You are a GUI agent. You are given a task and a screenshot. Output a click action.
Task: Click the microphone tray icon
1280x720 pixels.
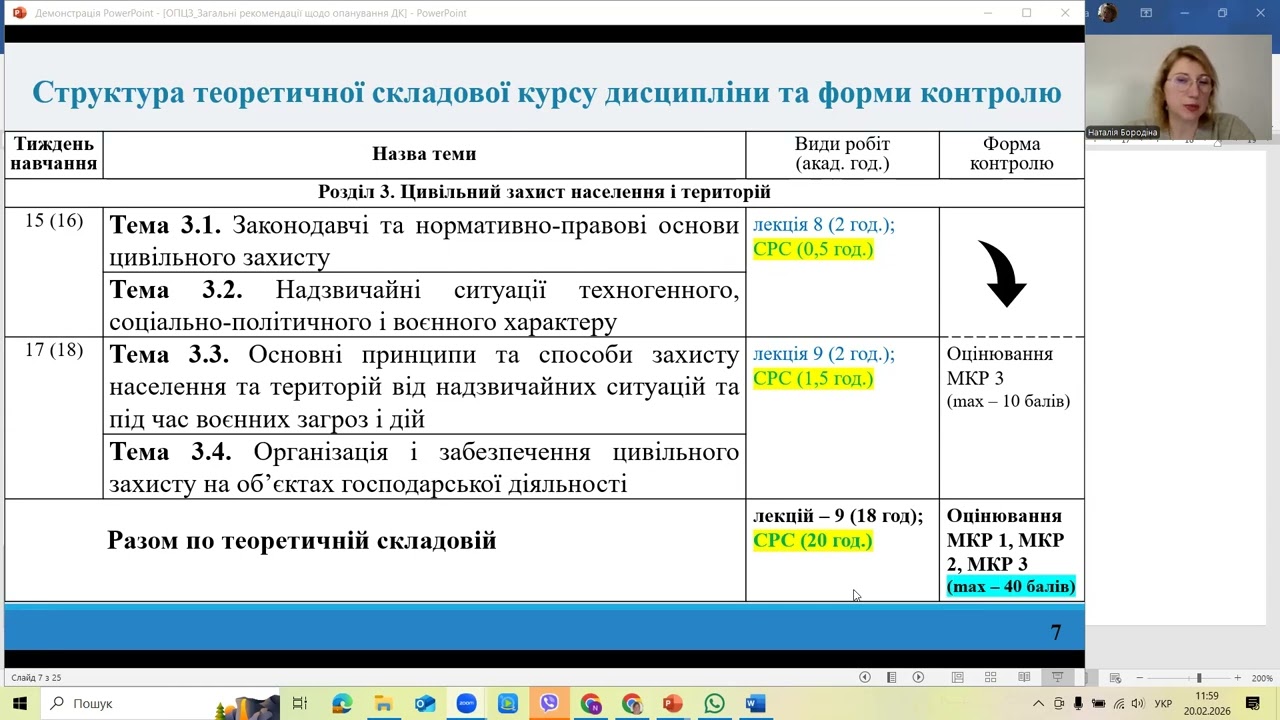(x=1078, y=704)
